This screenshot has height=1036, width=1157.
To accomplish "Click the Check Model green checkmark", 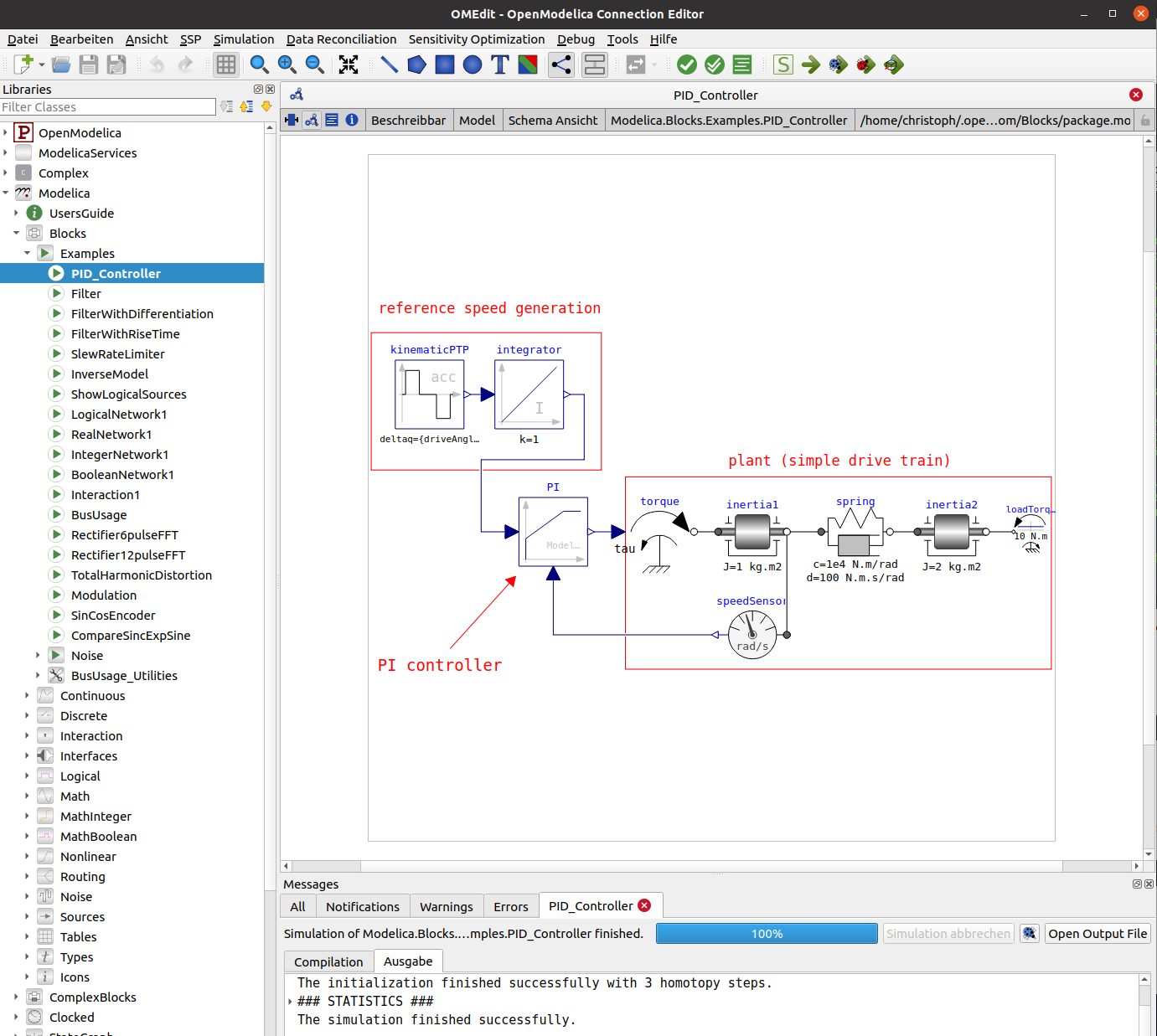I will (687, 64).
